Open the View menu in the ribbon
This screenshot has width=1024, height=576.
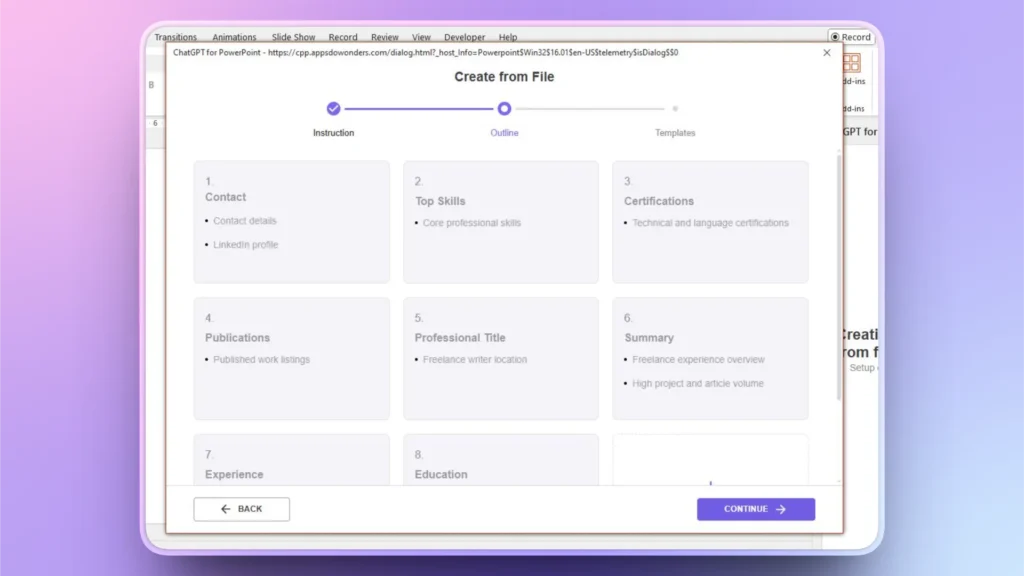click(421, 36)
